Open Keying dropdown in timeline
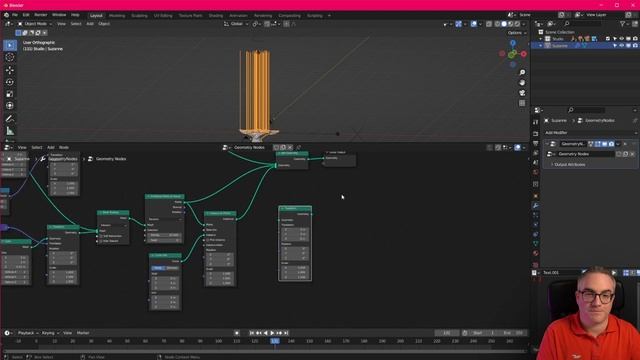The width and height of the screenshot is (640, 360). click(x=51, y=333)
